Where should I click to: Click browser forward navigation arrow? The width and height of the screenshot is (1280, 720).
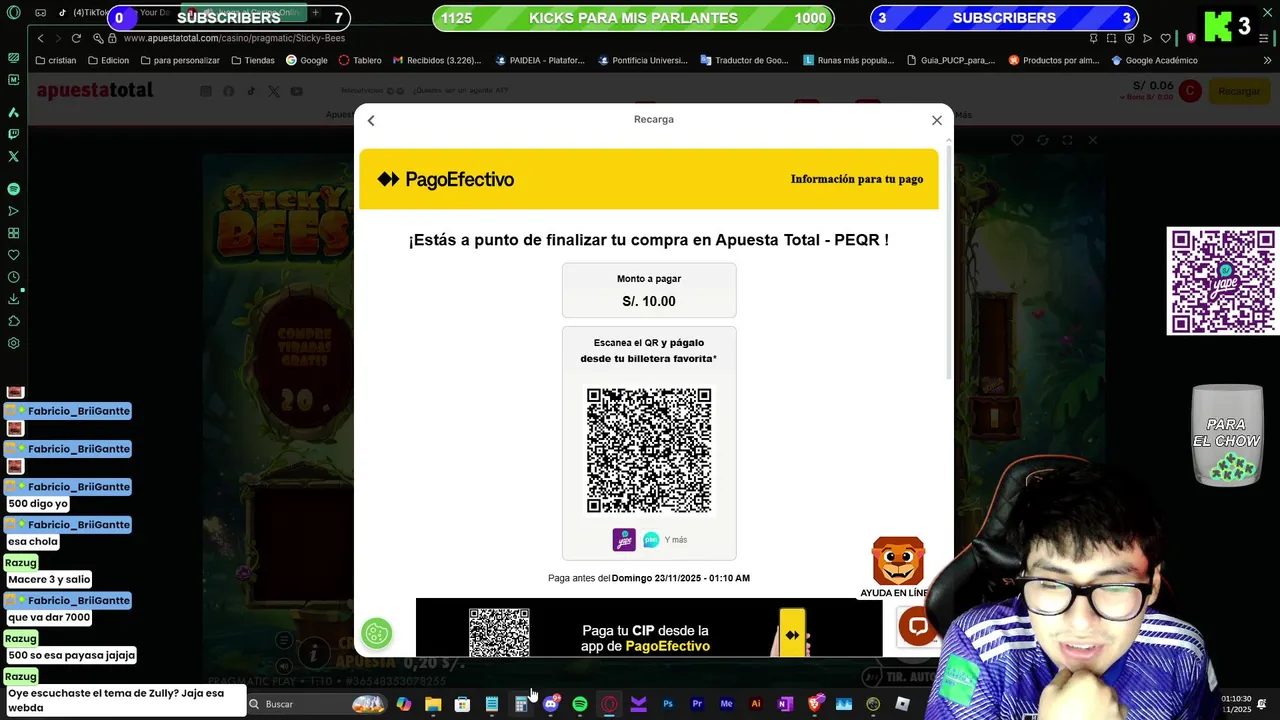click(60, 38)
